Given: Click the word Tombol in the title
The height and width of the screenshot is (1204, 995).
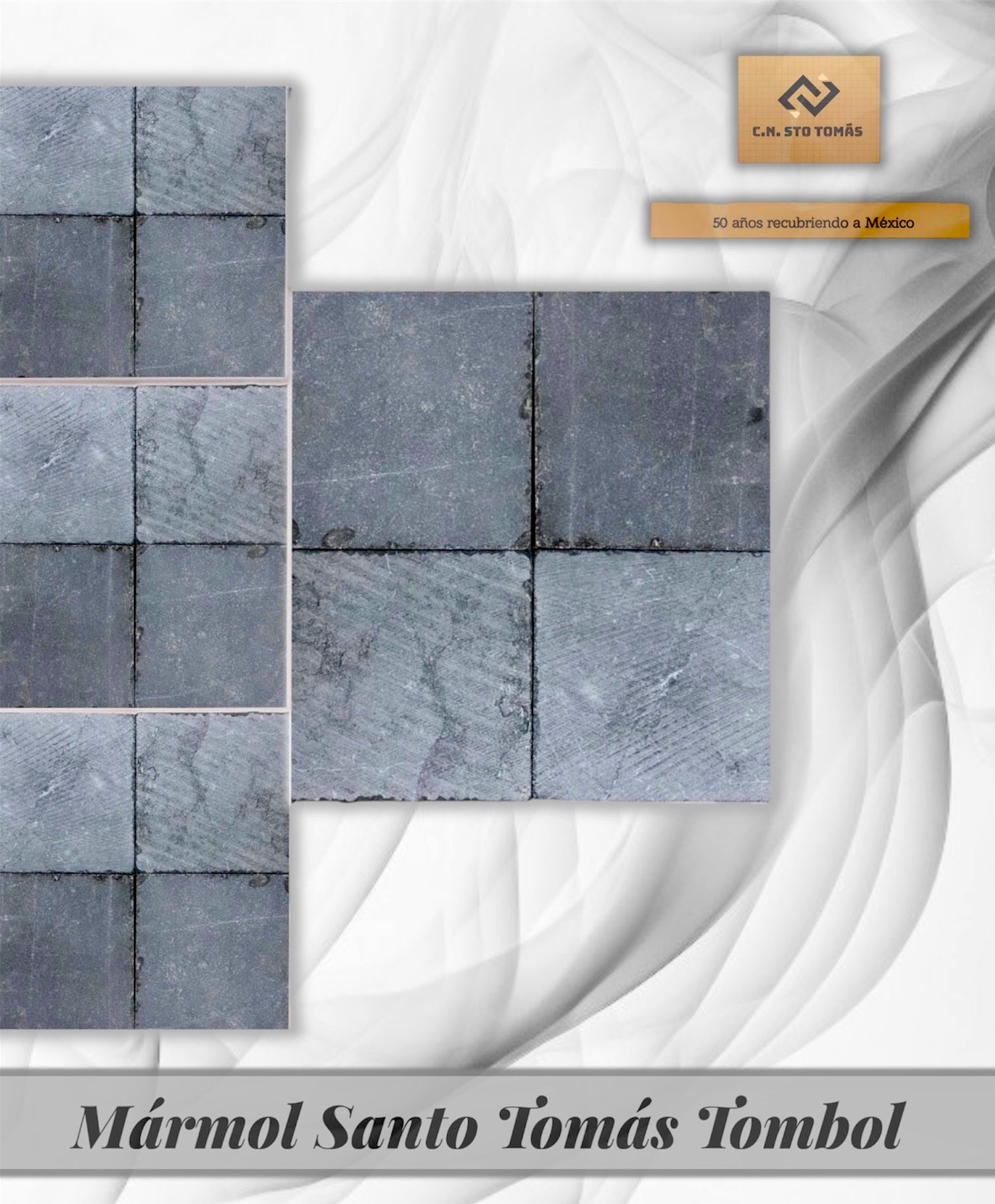Looking at the screenshot, I should [800, 1125].
